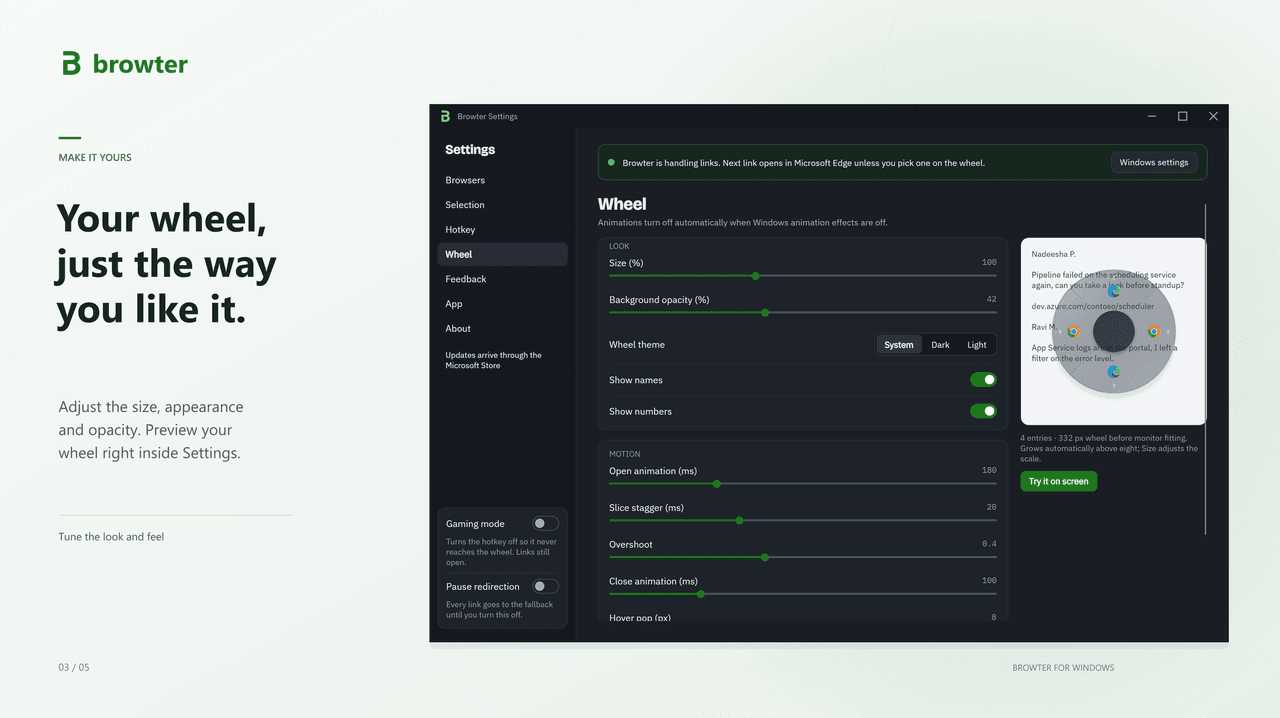Viewport: 1280px width, 718px height.
Task: Pick the Edge icon at the wheel's top
Action: (1114, 291)
